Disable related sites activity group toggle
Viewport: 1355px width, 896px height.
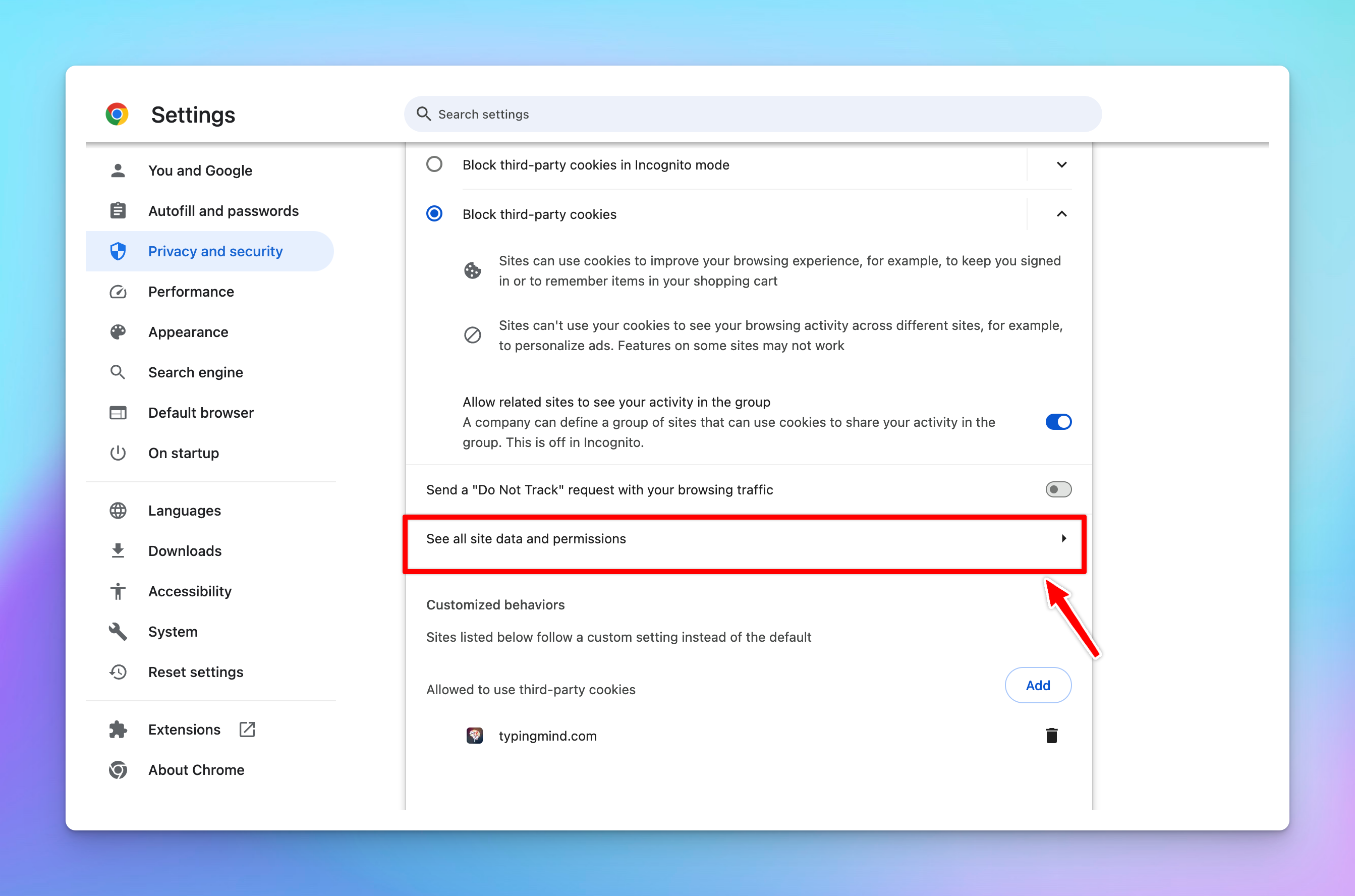1058,422
